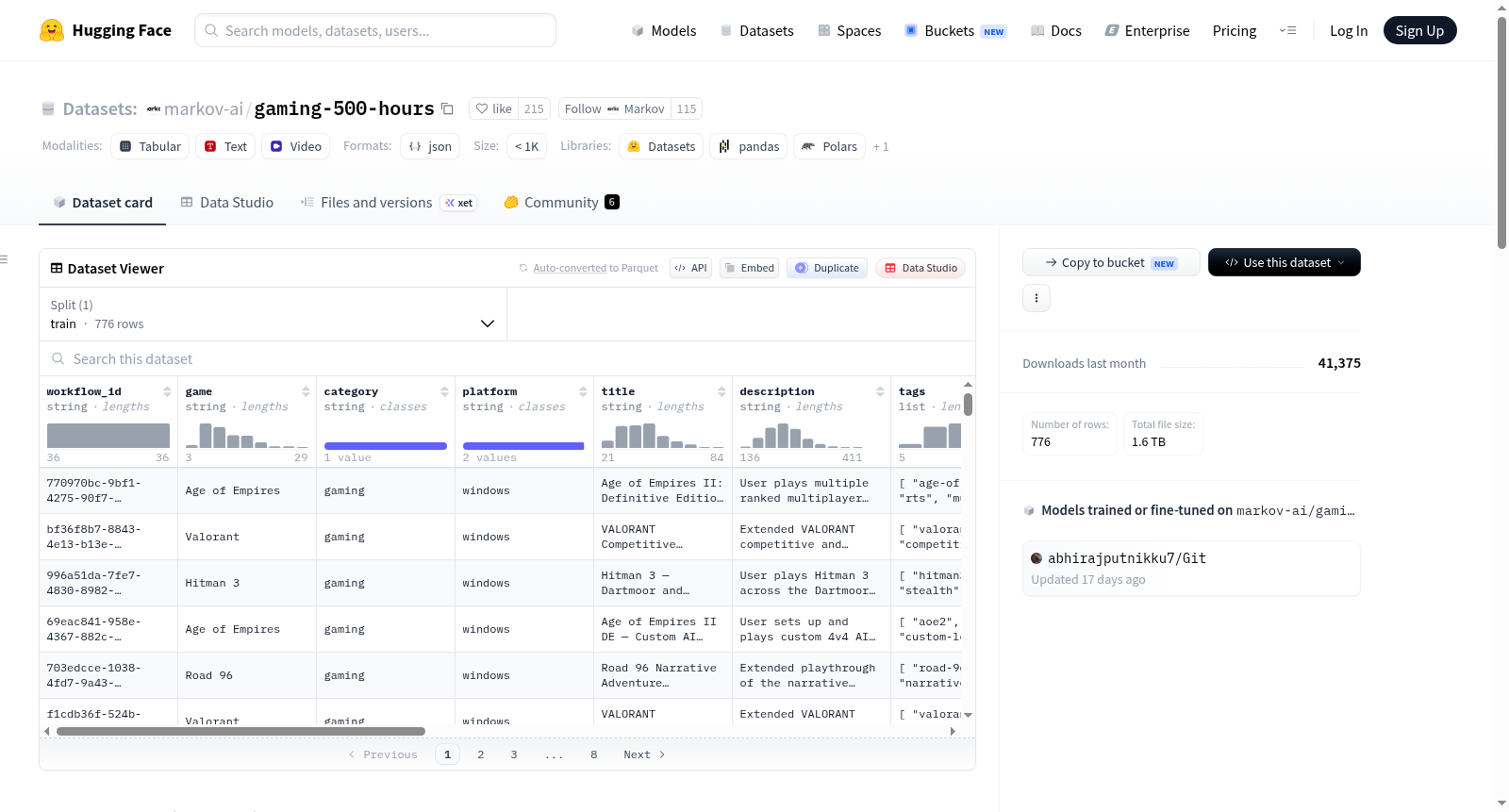Click the Tabular modality tag

tap(150, 146)
